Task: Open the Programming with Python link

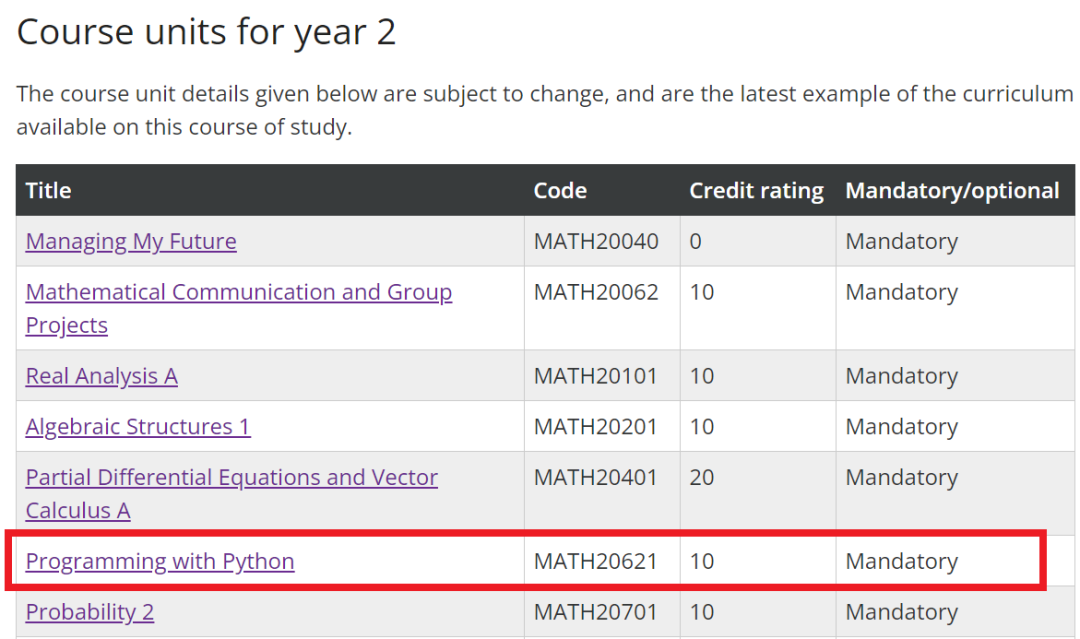Action: 160,562
